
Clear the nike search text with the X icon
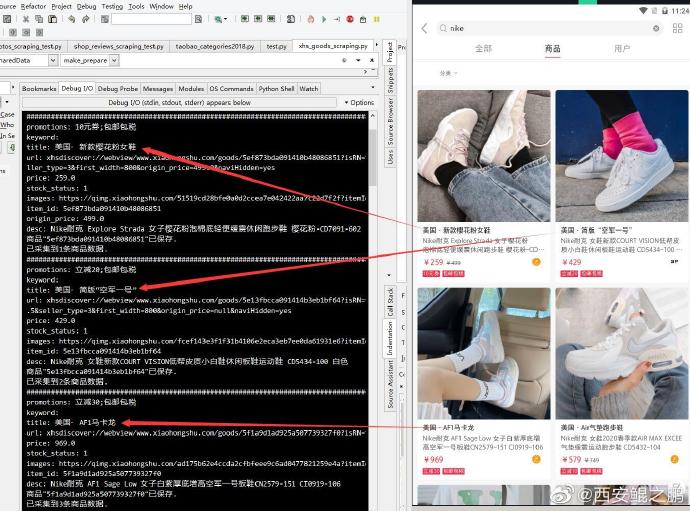click(x=656, y=28)
